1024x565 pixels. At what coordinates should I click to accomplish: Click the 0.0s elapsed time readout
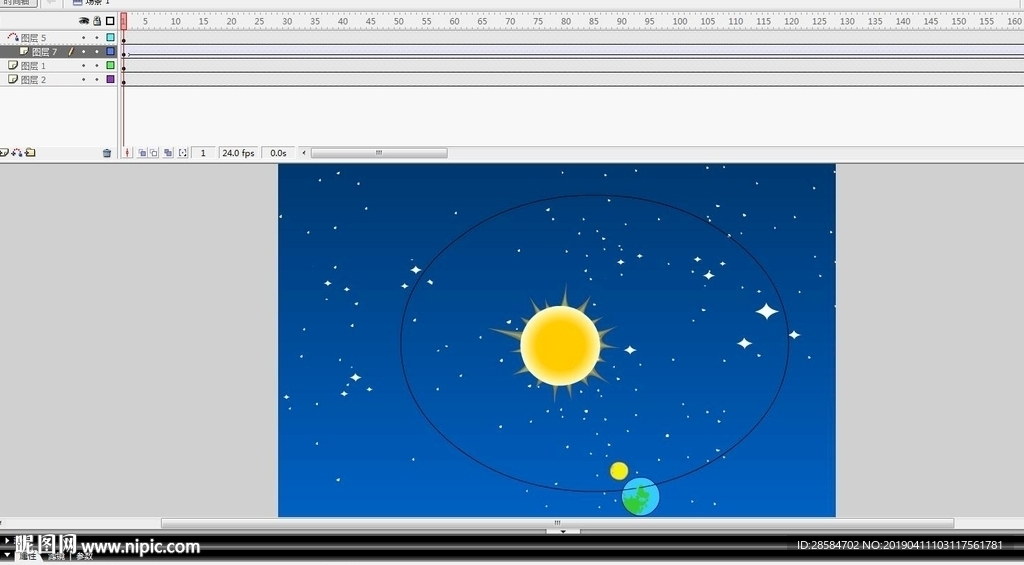[278, 153]
